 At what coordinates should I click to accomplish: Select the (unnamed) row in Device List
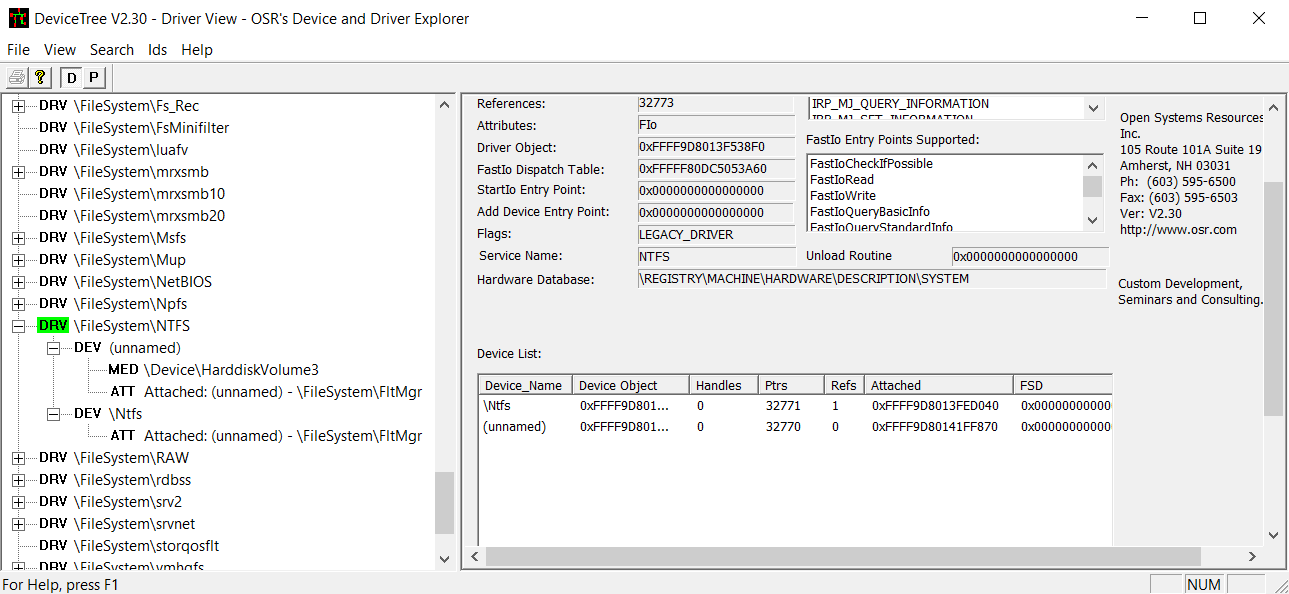795,427
